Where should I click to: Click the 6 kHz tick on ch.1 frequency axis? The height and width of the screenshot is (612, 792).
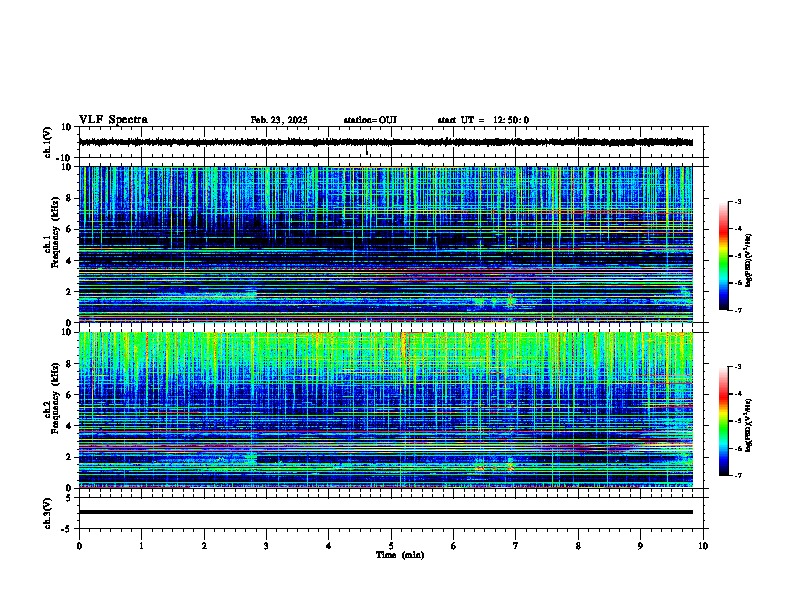69,229
